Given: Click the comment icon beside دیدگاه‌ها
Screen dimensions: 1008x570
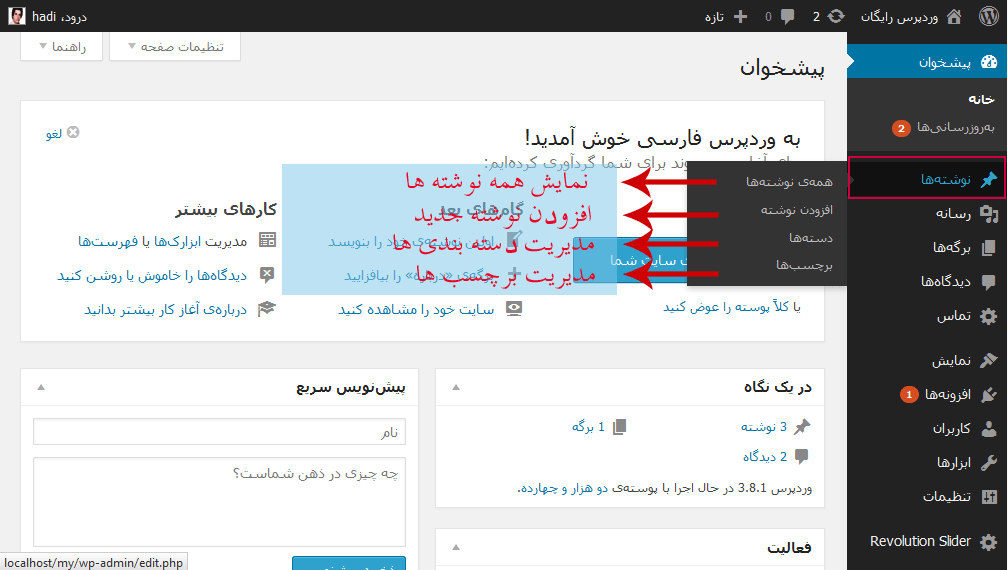Looking at the screenshot, I should [989, 281].
